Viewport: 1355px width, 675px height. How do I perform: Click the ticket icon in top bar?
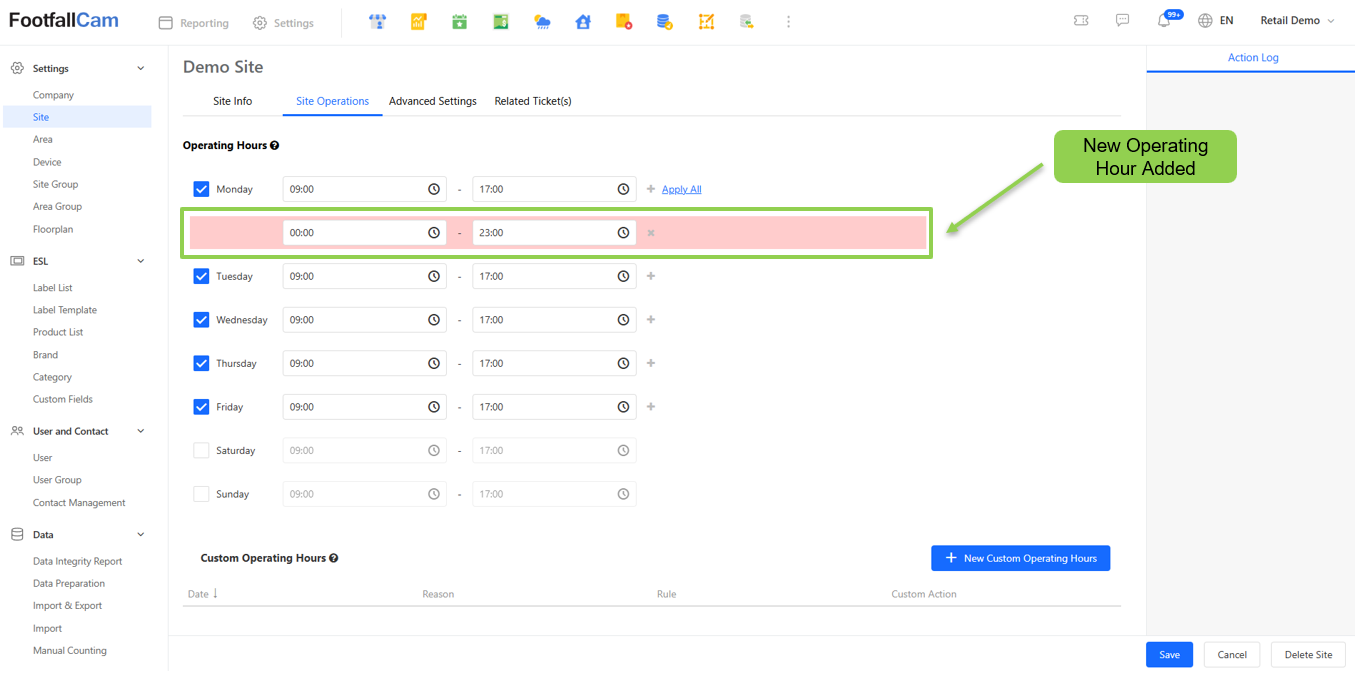tap(1081, 21)
